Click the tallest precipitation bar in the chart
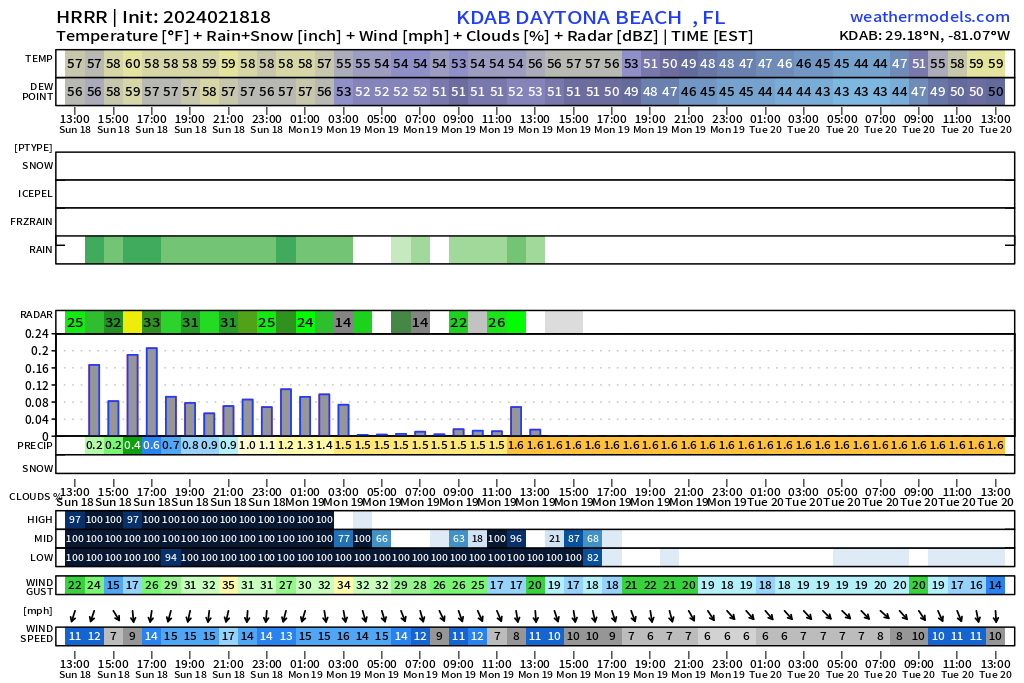The image size is (1024, 683). [152, 392]
